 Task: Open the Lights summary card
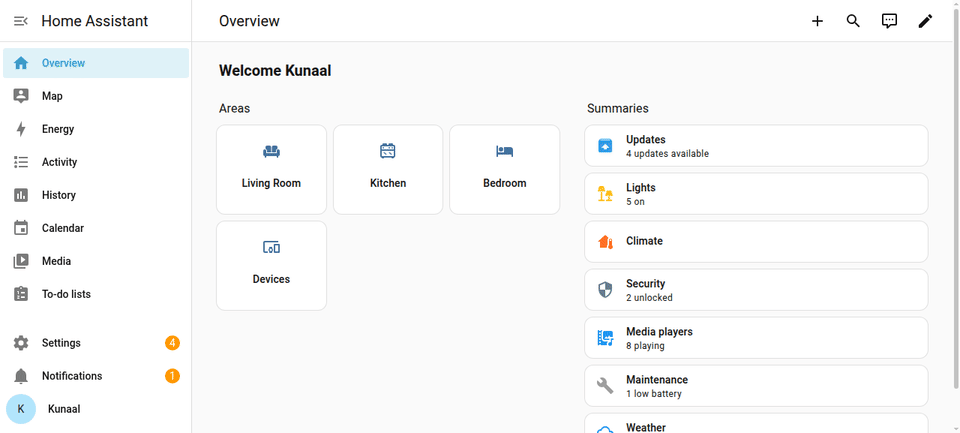point(756,194)
